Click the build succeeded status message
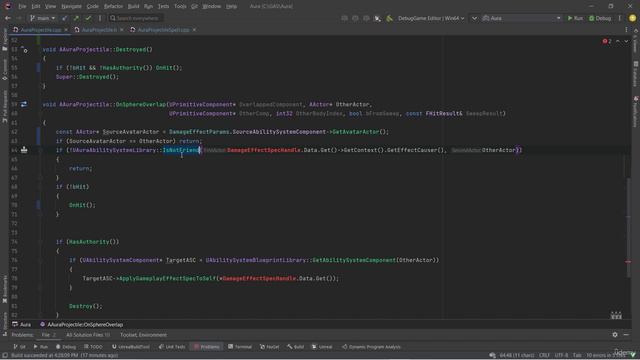 click(64, 356)
